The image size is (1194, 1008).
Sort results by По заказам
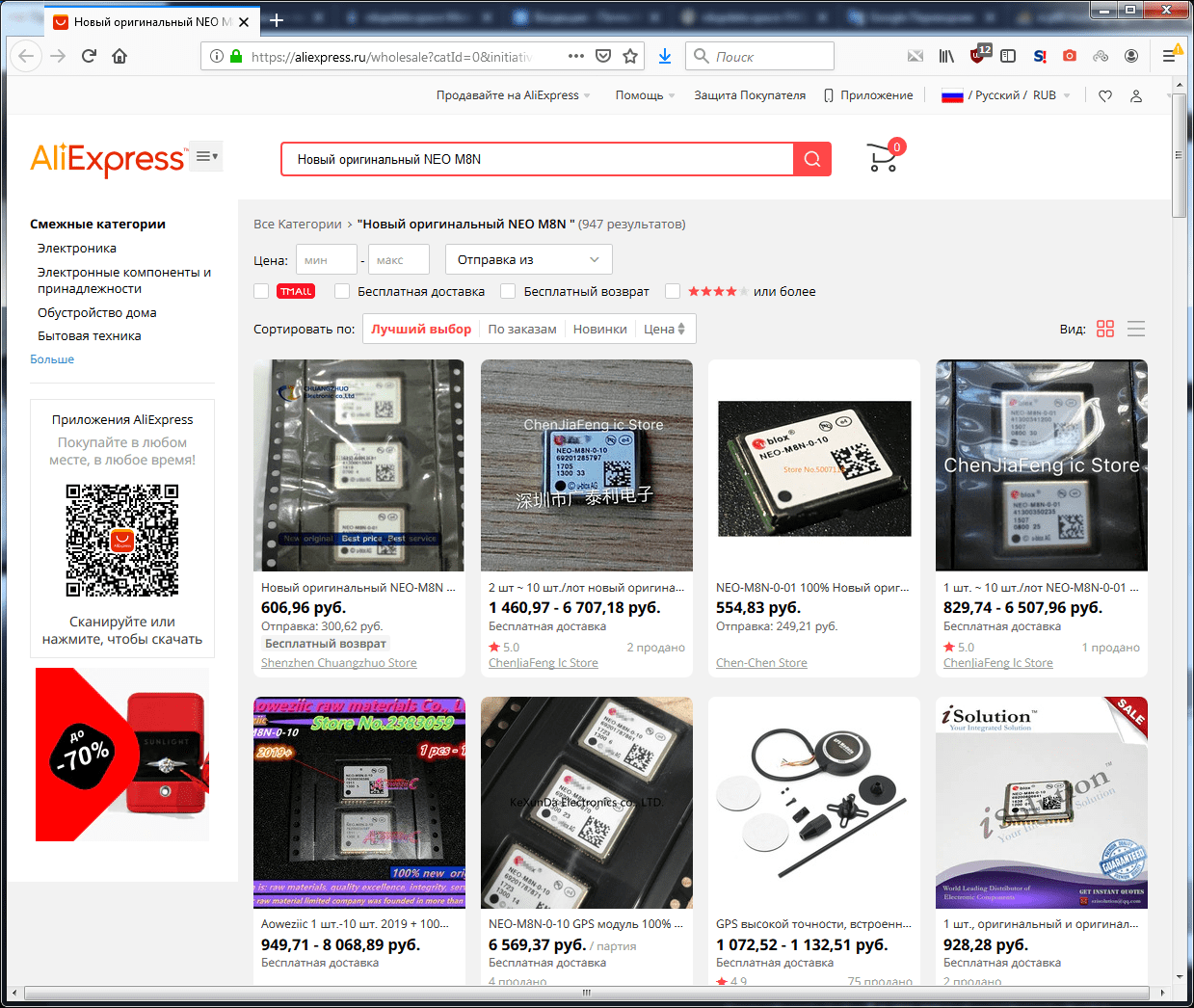(521, 329)
